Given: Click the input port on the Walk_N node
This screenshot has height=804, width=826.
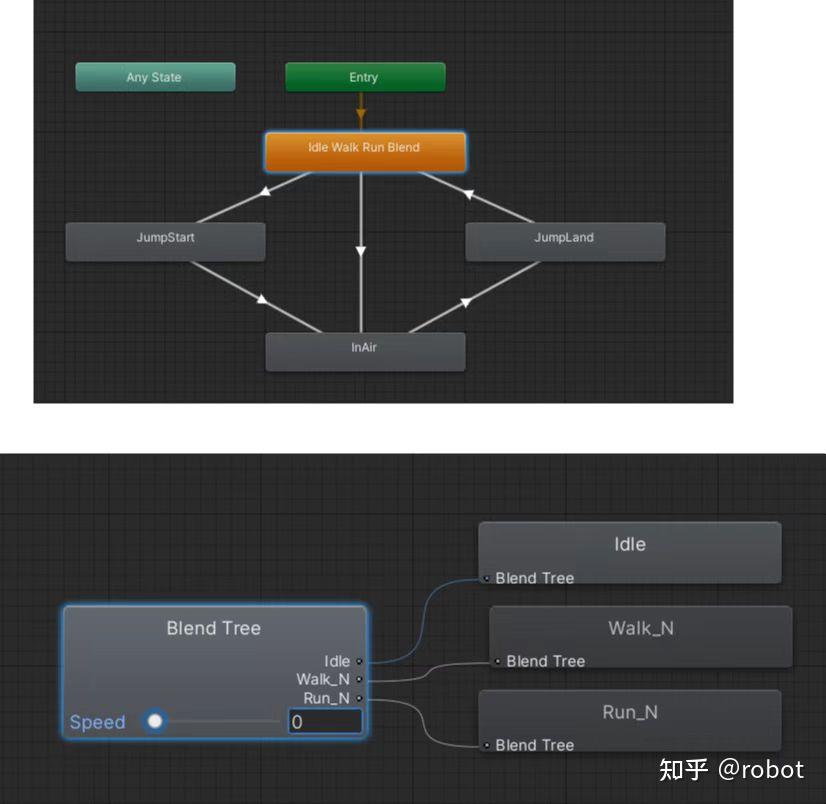Looking at the screenshot, I should point(497,661).
